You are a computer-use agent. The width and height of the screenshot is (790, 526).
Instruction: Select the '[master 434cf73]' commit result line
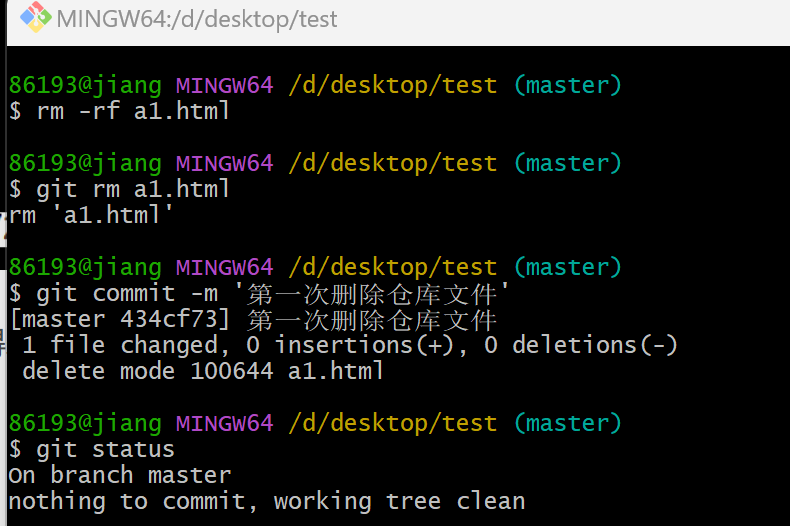click(253, 319)
